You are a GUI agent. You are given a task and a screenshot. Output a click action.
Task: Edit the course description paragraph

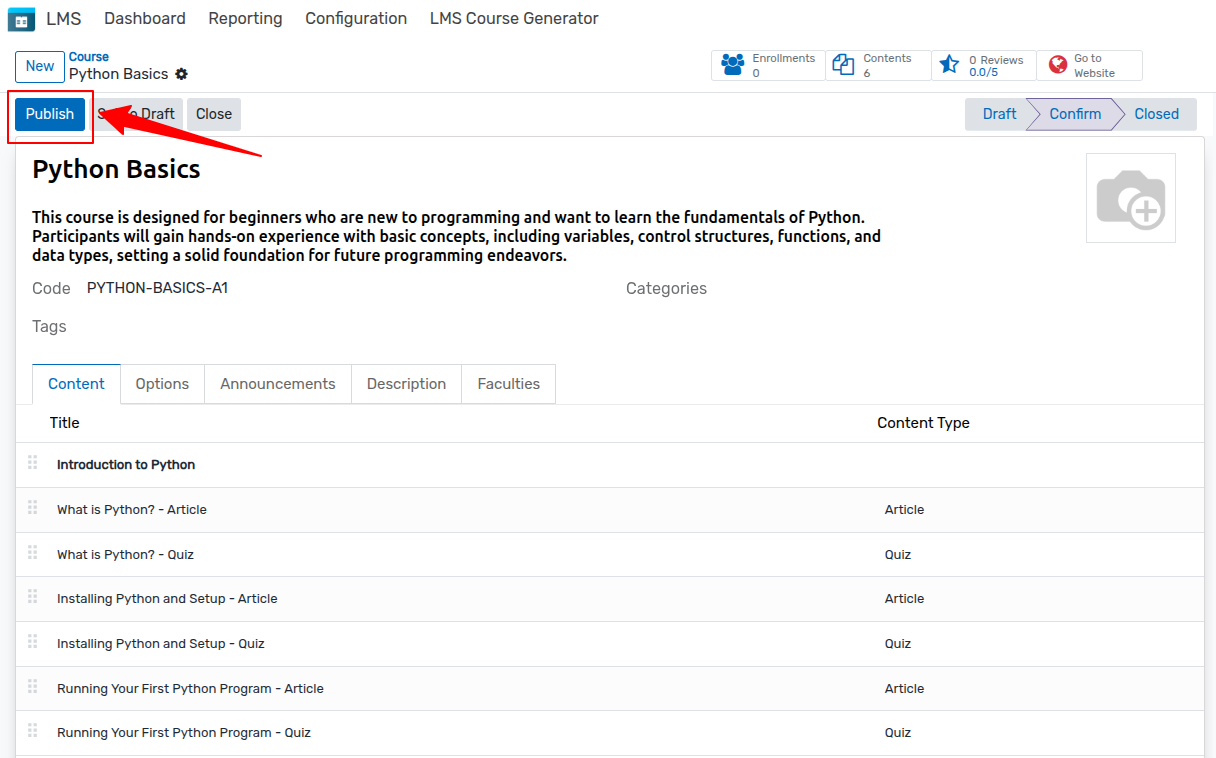(456, 236)
